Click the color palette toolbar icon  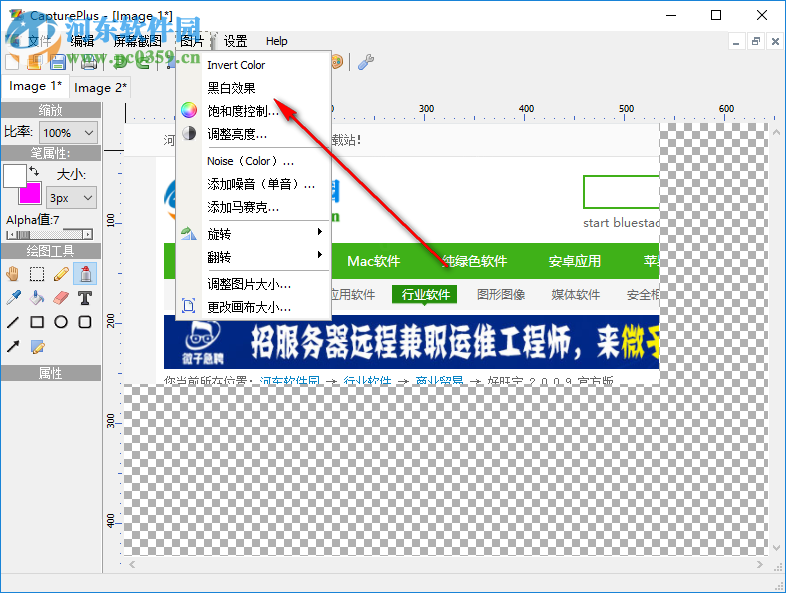click(x=337, y=62)
